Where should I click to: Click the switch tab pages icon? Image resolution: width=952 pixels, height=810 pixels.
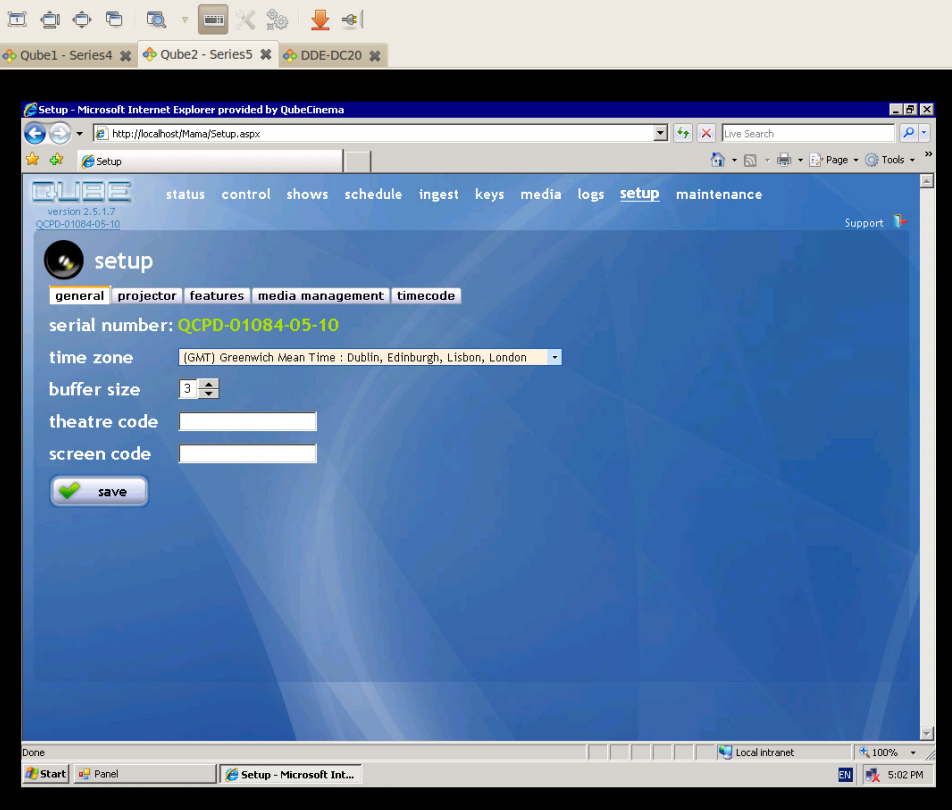114,19
